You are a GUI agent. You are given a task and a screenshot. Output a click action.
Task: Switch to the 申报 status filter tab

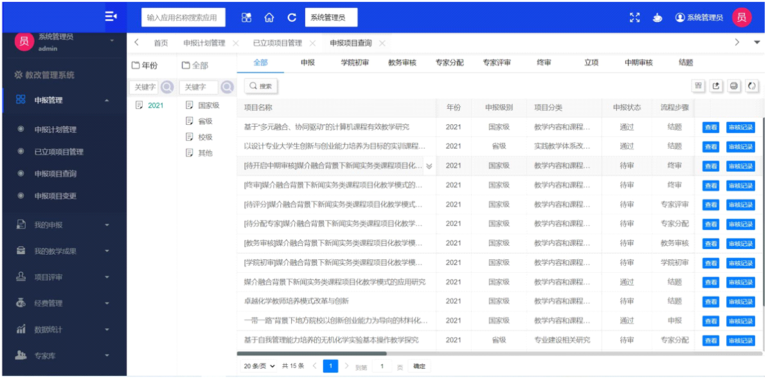308,63
